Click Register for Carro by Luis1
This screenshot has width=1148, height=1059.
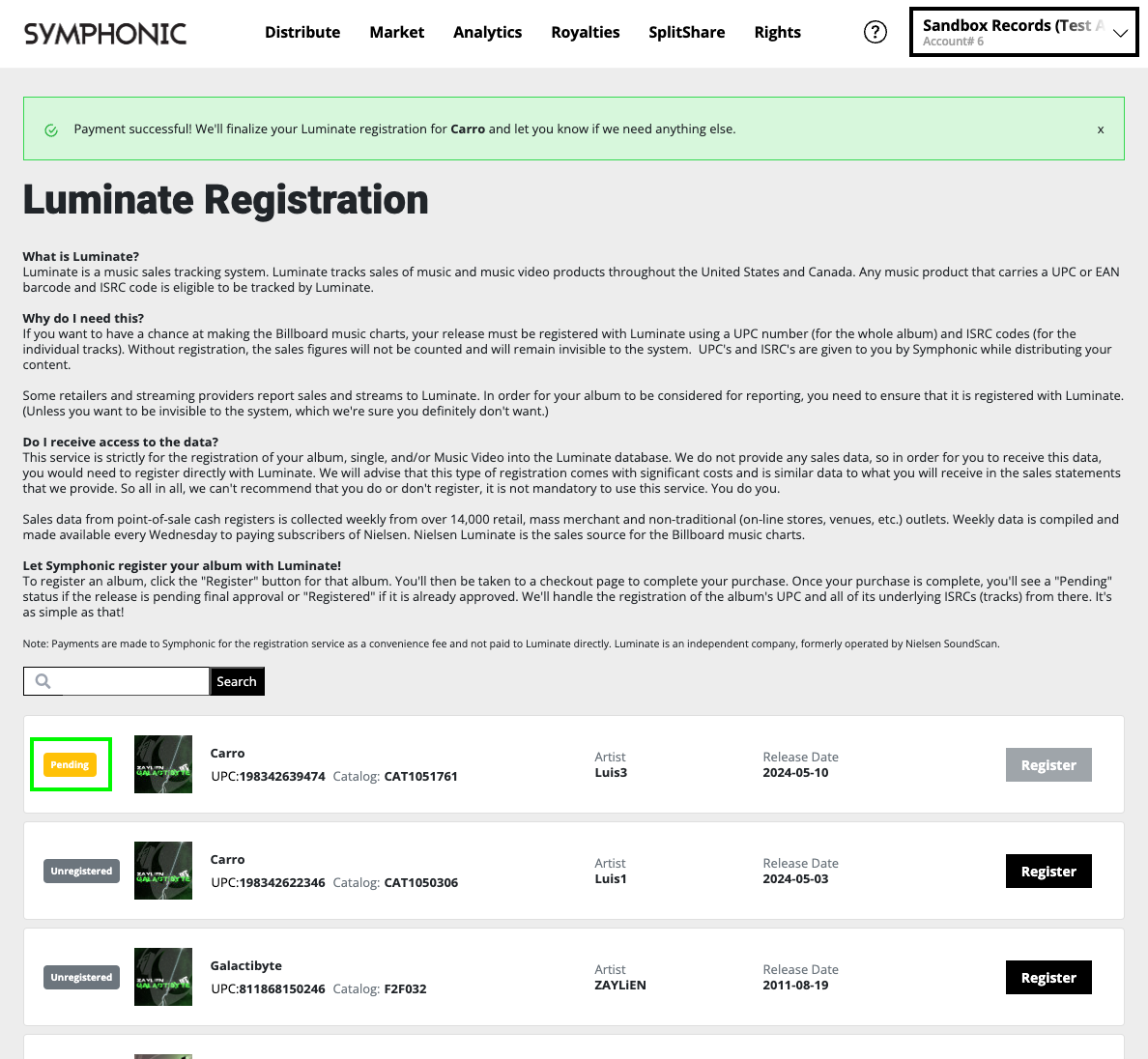point(1048,871)
